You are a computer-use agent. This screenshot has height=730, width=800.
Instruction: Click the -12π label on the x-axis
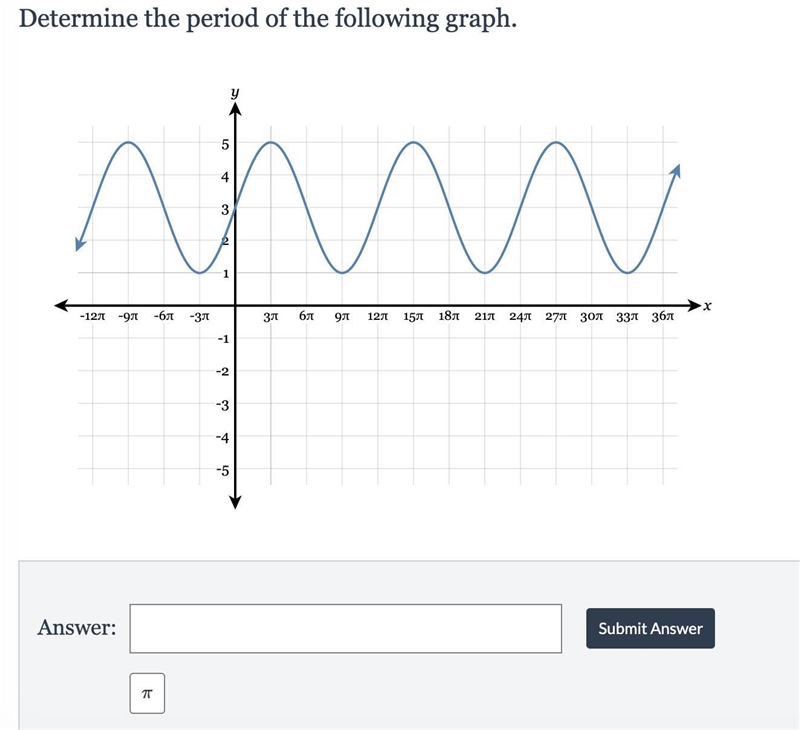click(92, 317)
